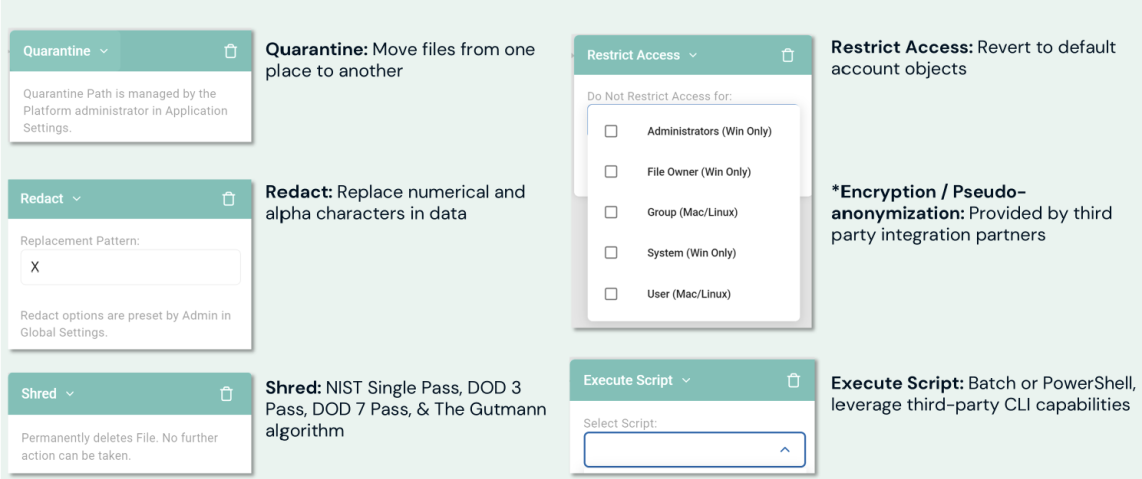The image size is (1142, 479).
Task: Open the Shred action dropdown
Action: [48, 394]
